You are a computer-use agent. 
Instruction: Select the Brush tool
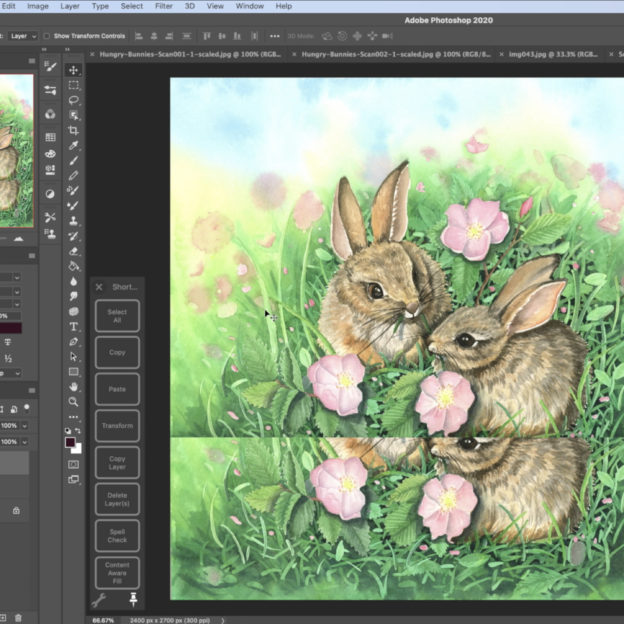pyautogui.click(x=74, y=161)
